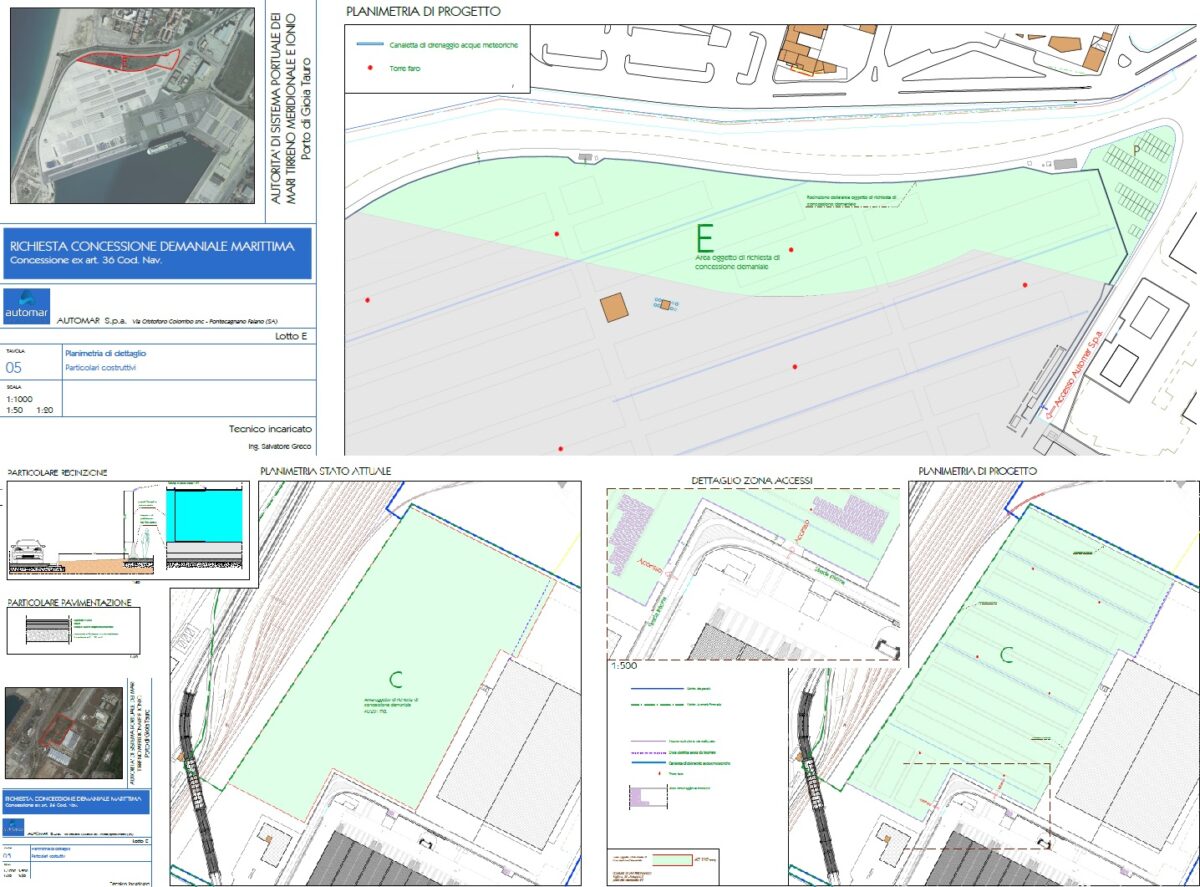Open the large aerial photo of the port

131,102
